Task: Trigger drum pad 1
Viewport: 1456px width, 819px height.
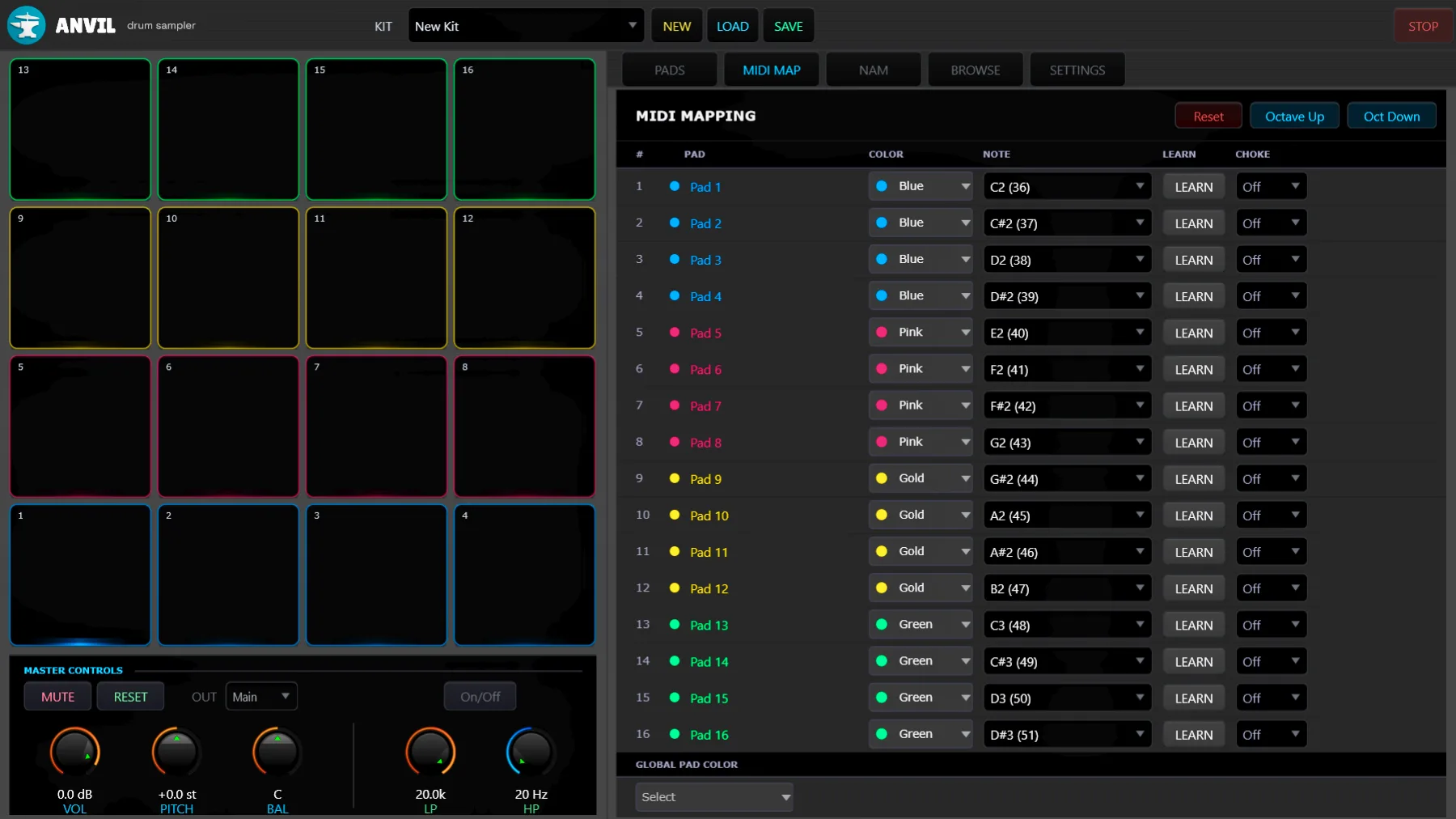Action: (80, 575)
